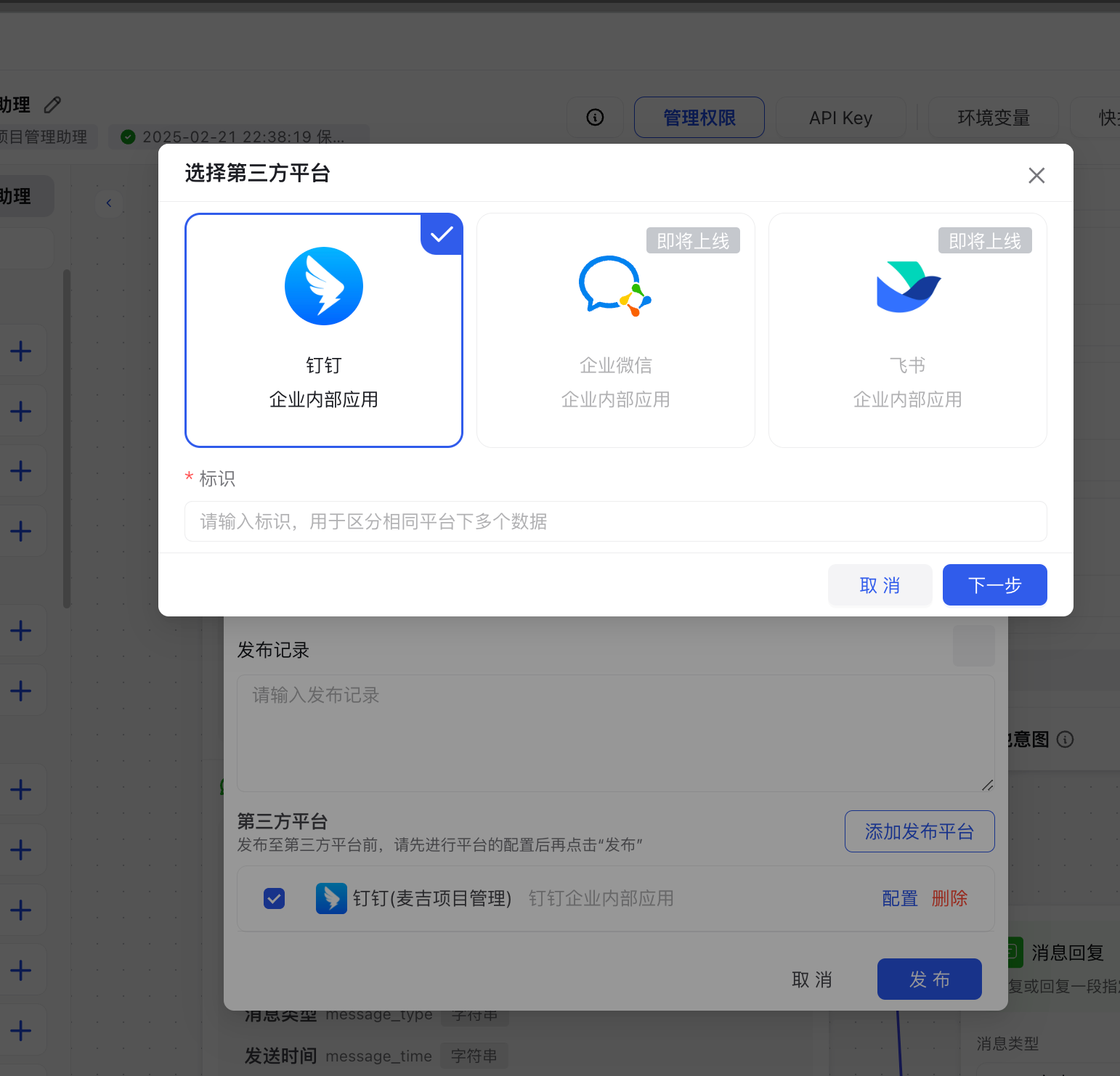
Task: Click the info icon next to 意图
Action: [1065, 739]
